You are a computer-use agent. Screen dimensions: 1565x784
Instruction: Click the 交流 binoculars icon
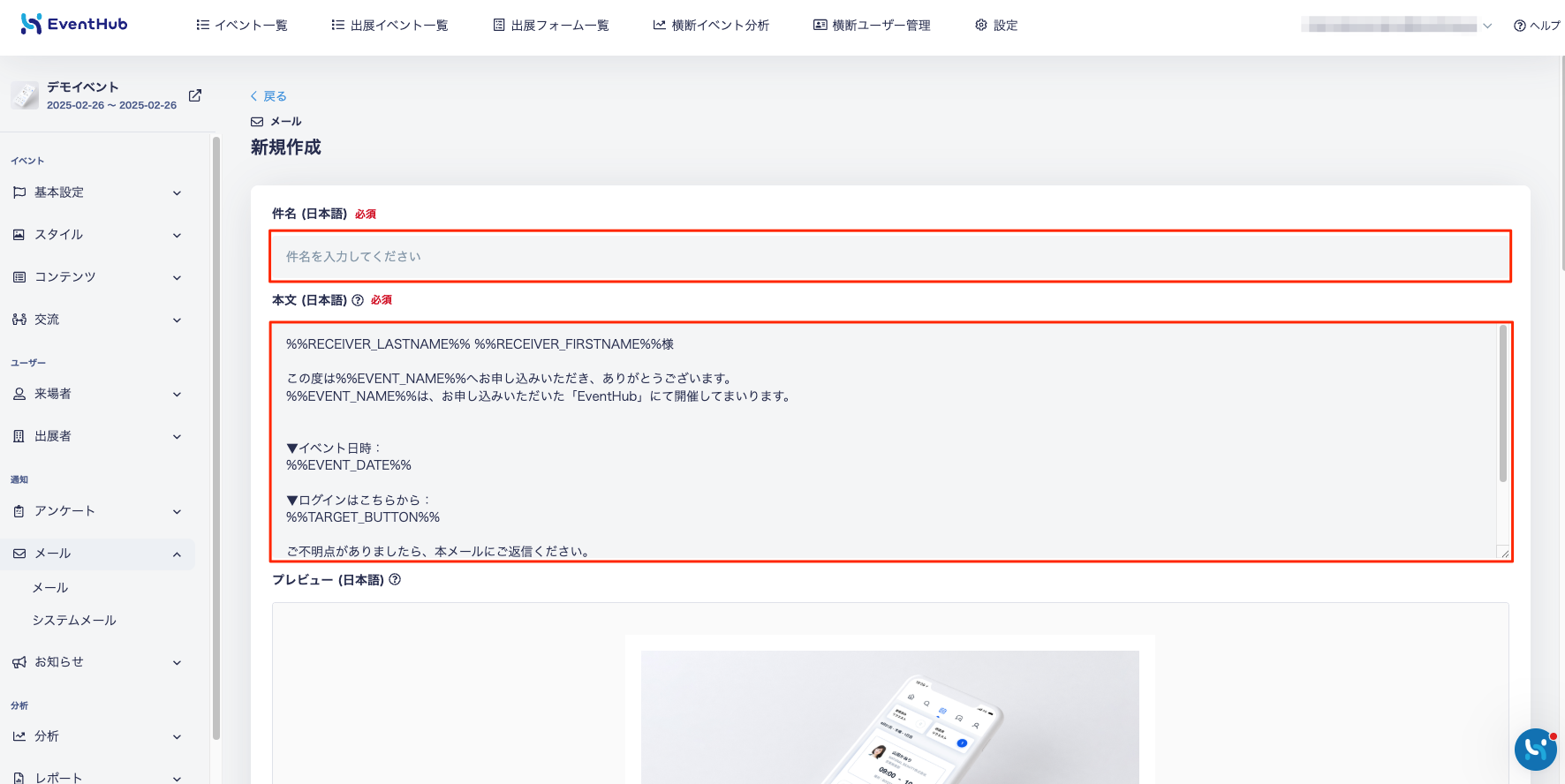[x=19, y=320]
